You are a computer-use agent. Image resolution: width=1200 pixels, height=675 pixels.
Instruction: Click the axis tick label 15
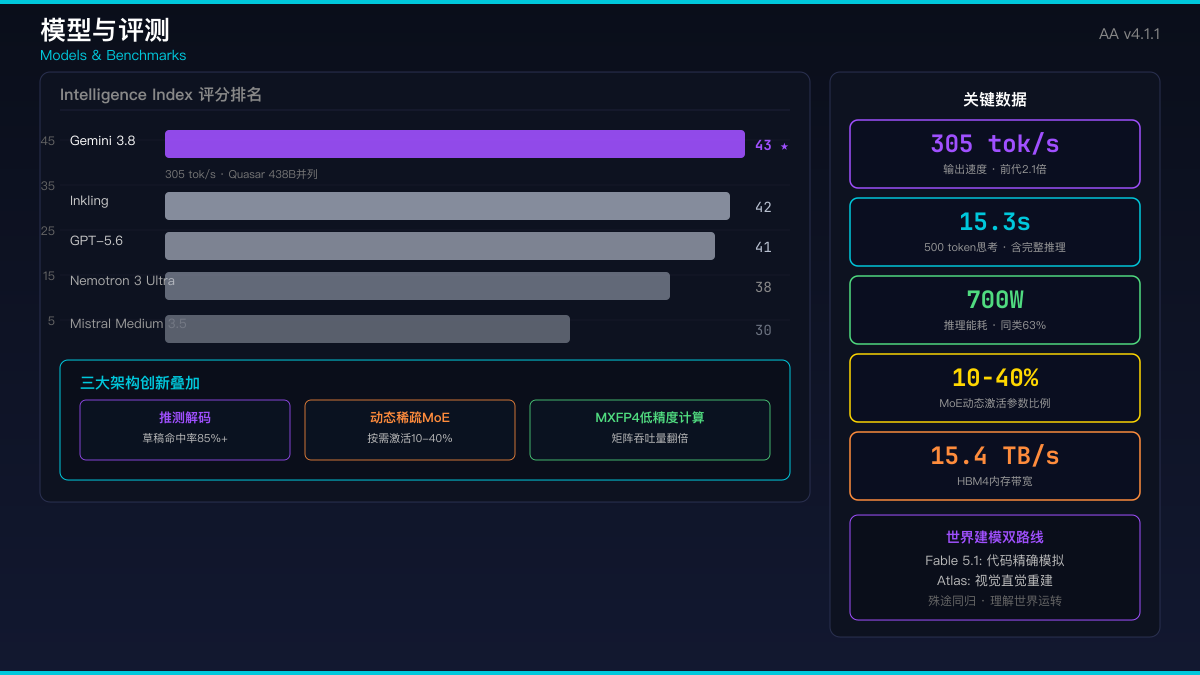pos(49,276)
